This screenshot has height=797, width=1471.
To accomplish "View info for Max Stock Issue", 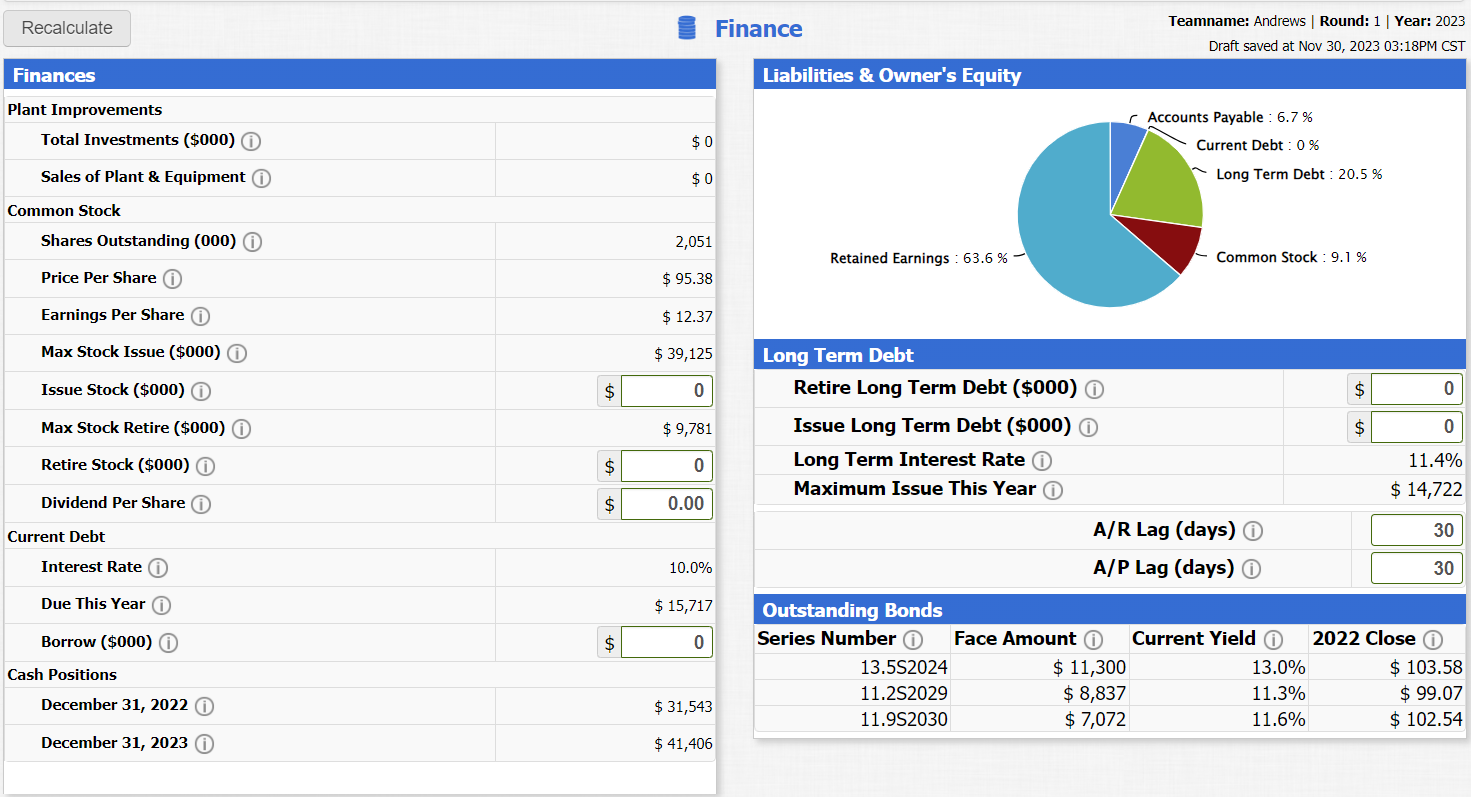I will pyautogui.click(x=237, y=353).
